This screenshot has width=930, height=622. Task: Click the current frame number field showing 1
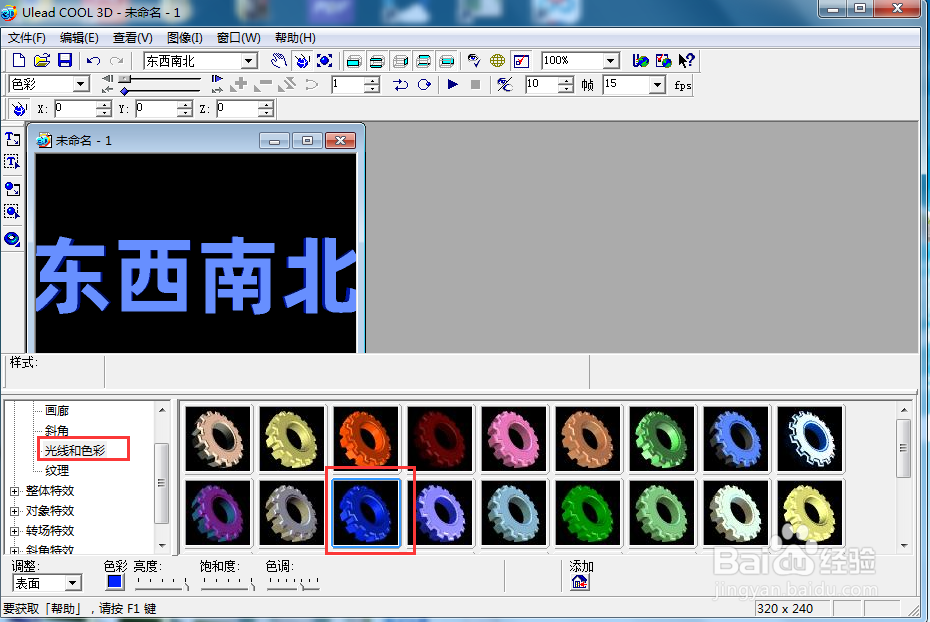click(348, 85)
